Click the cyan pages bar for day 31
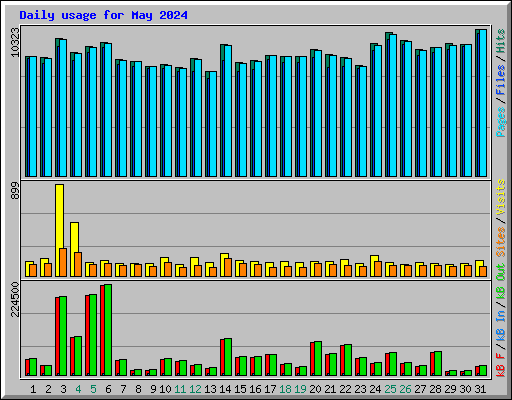Viewport: 512px width, 400px height. point(483,103)
